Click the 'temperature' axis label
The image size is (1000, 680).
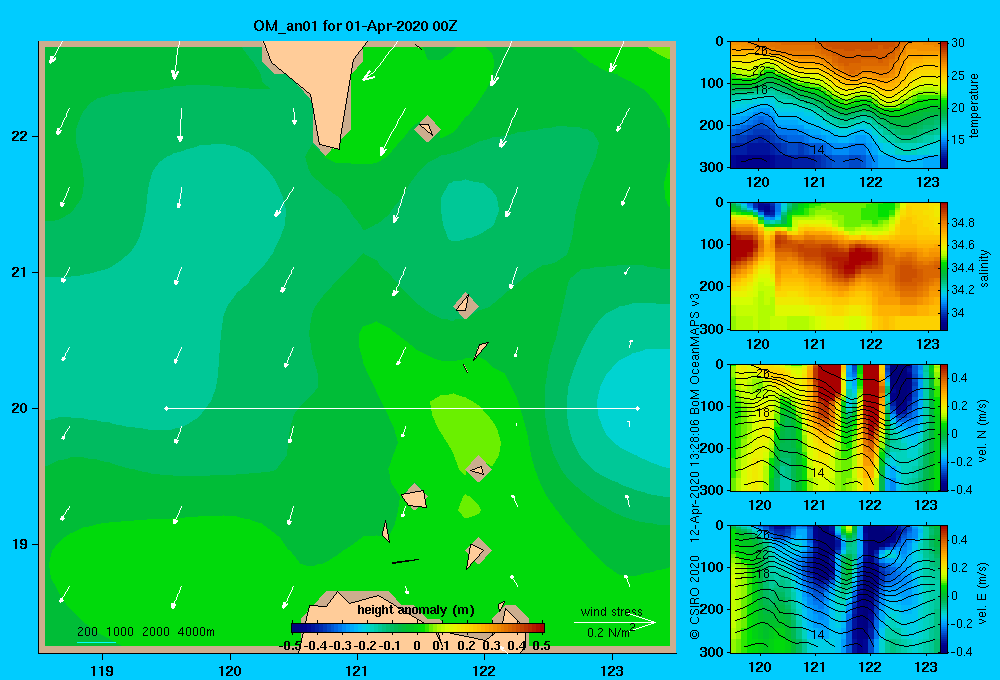[x=973, y=106]
